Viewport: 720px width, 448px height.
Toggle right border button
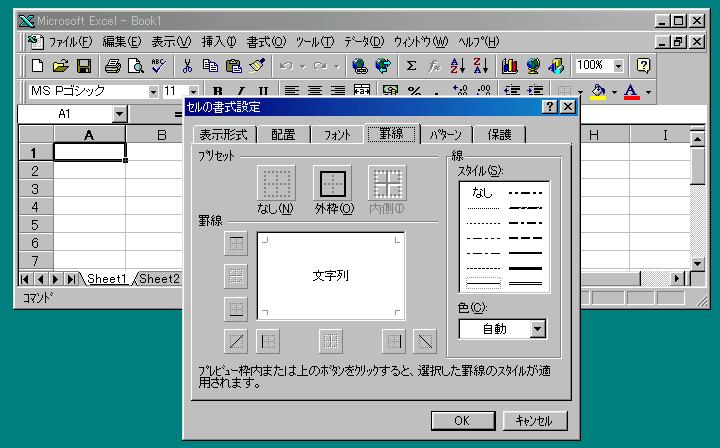pyautogui.click(x=394, y=342)
